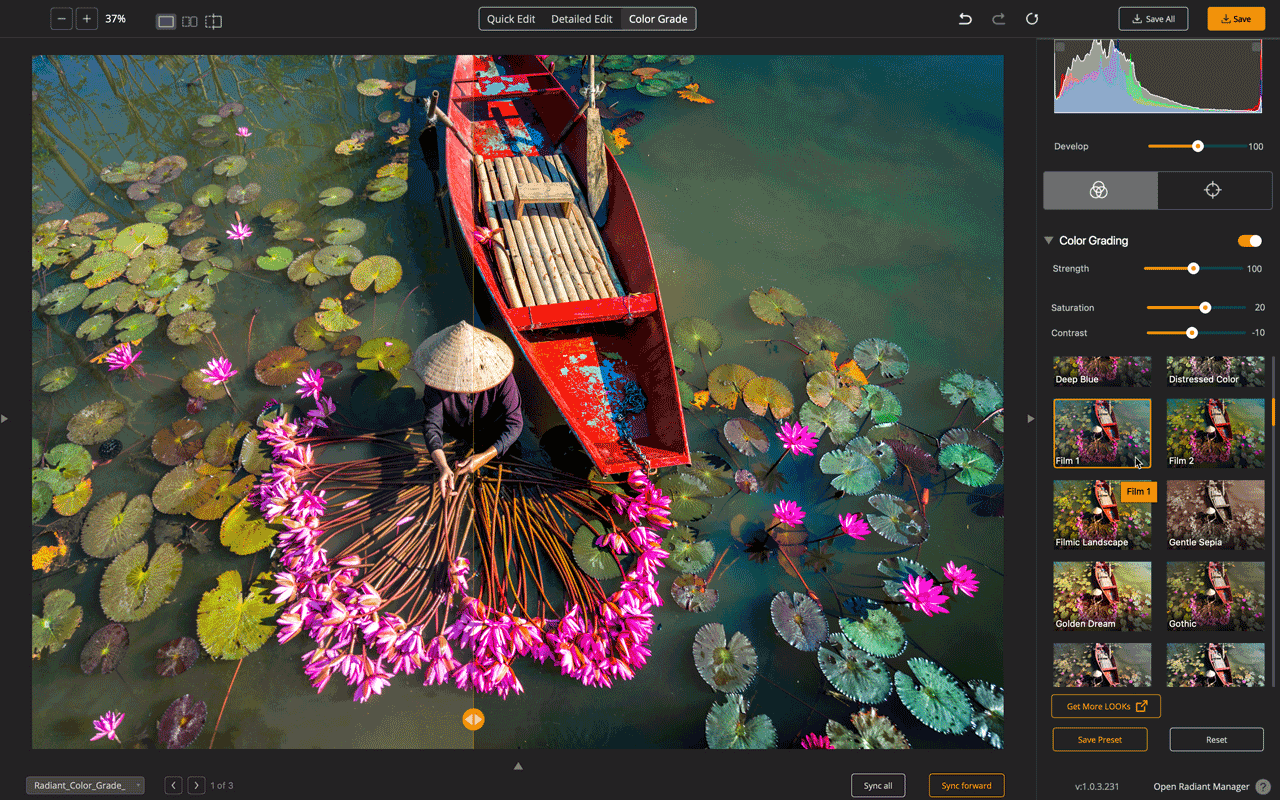Expand the bottom panel arrow

click(x=518, y=766)
